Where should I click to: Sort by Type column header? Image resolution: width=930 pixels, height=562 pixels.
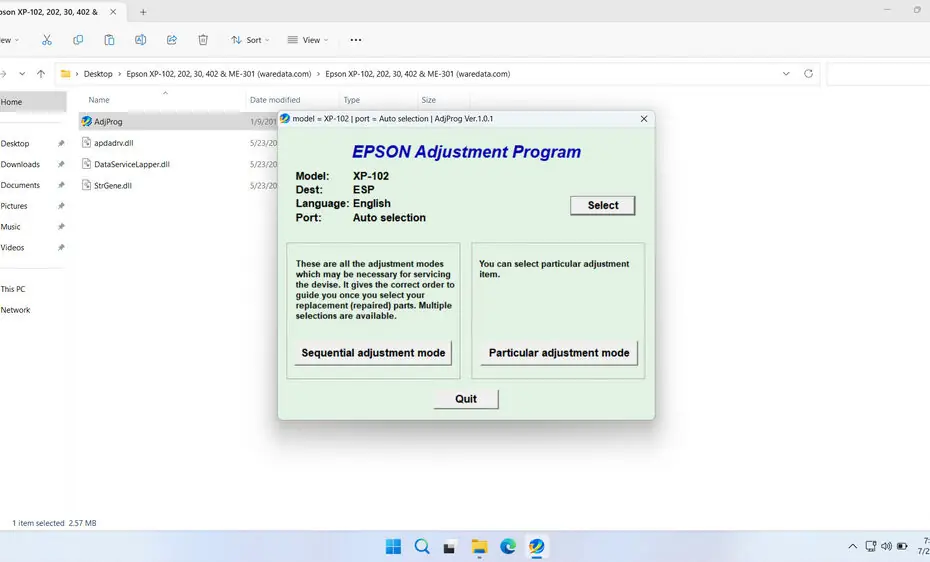352,100
